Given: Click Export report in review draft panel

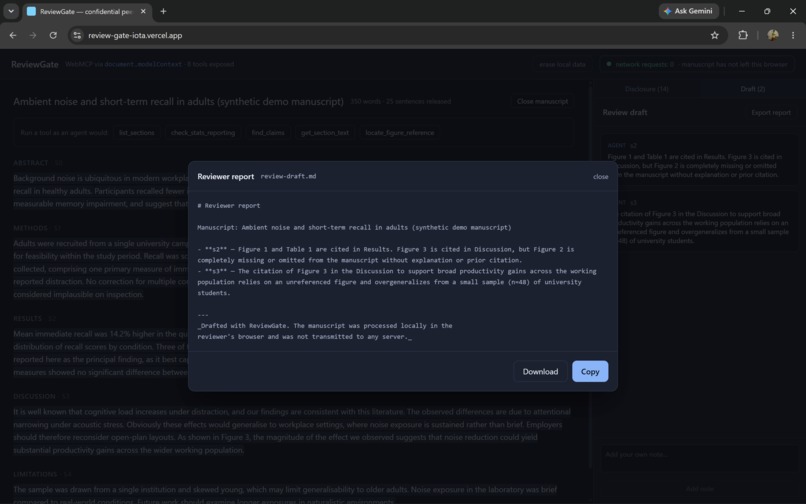Looking at the screenshot, I should tap(771, 113).
